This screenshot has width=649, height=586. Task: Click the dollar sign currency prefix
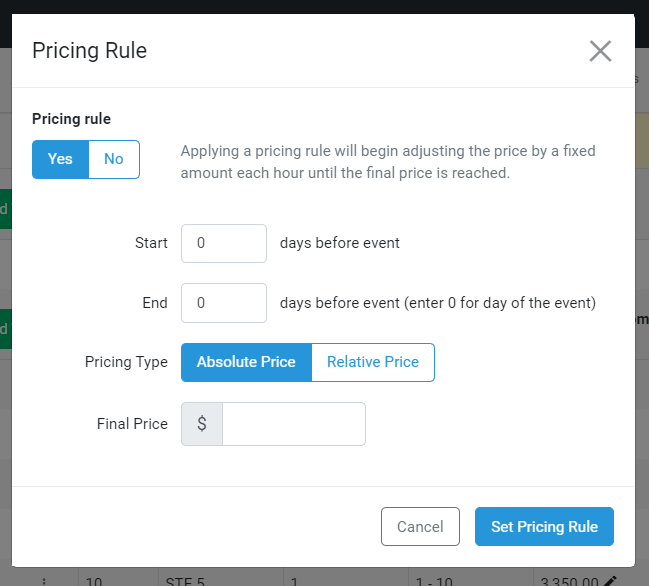click(x=202, y=424)
